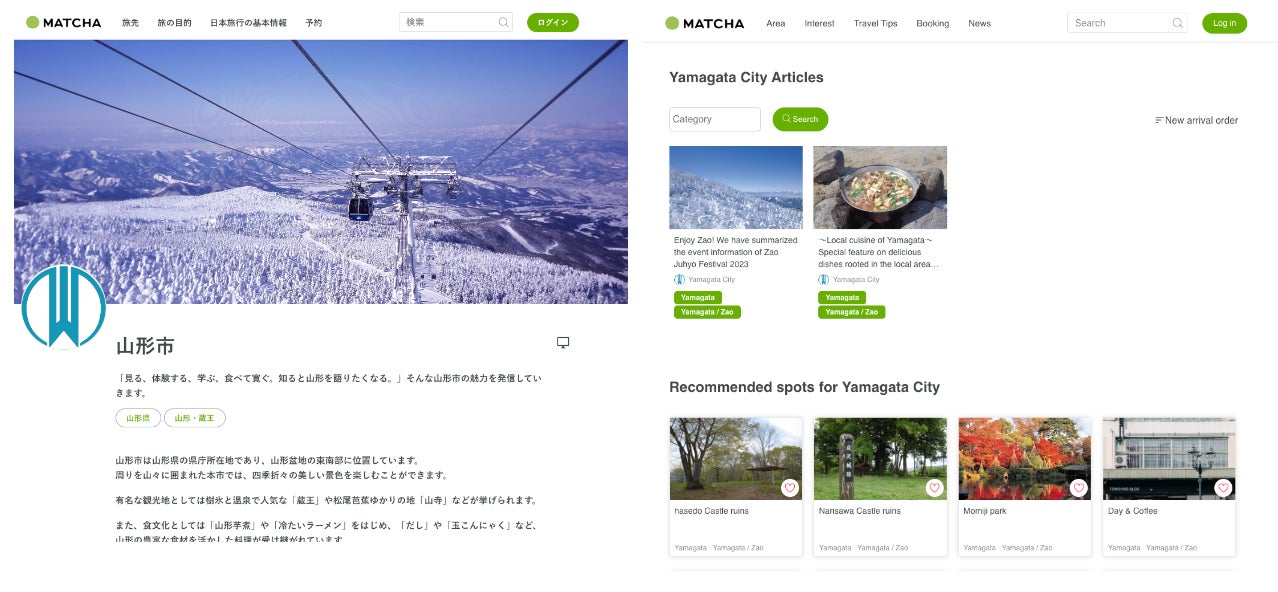This screenshot has width=1278, height=592.
Task: Click the author icon under Local cuisine article
Action: tap(823, 280)
